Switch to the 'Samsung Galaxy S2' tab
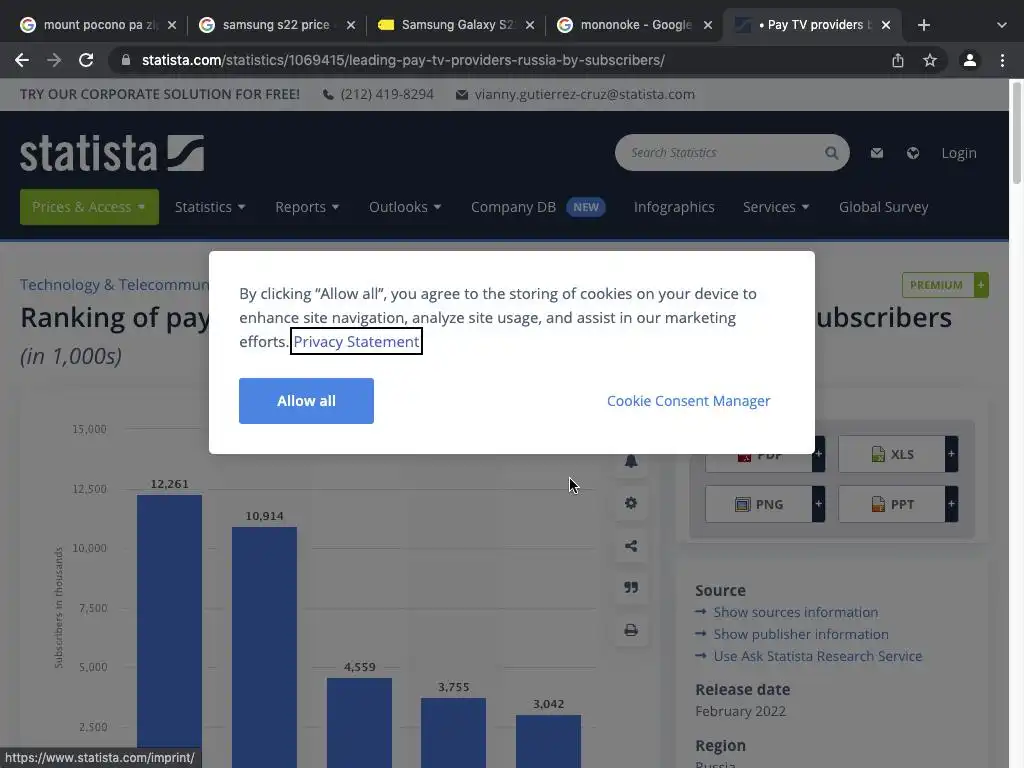The image size is (1024, 768). point(454,25)
